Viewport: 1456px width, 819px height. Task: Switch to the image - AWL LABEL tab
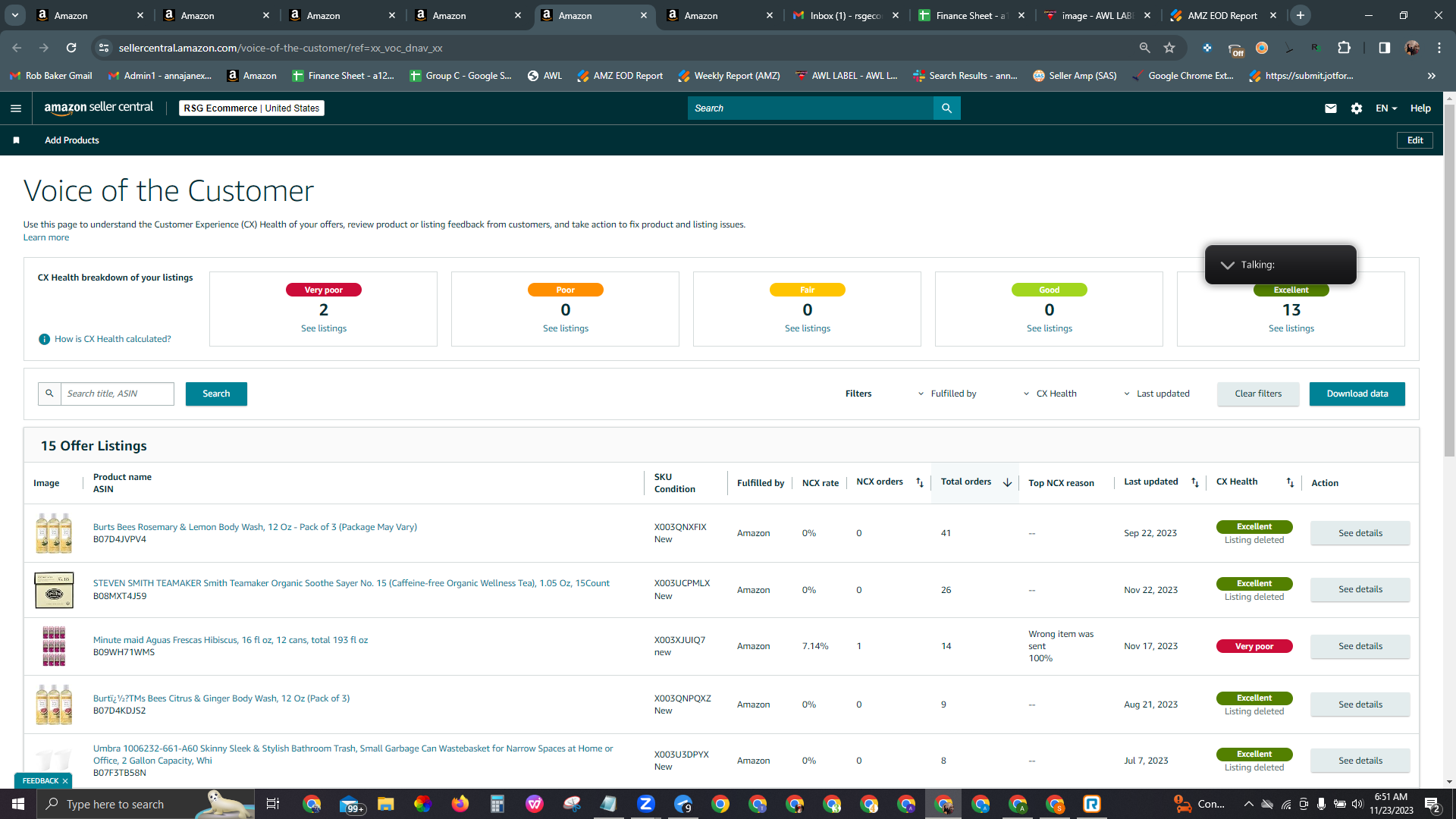pos(1097,15)
